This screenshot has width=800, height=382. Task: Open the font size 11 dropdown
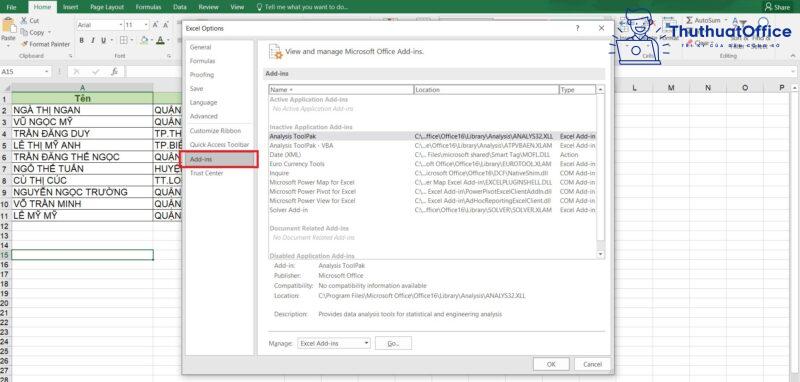pyautogui.click(x=146, y=25)
